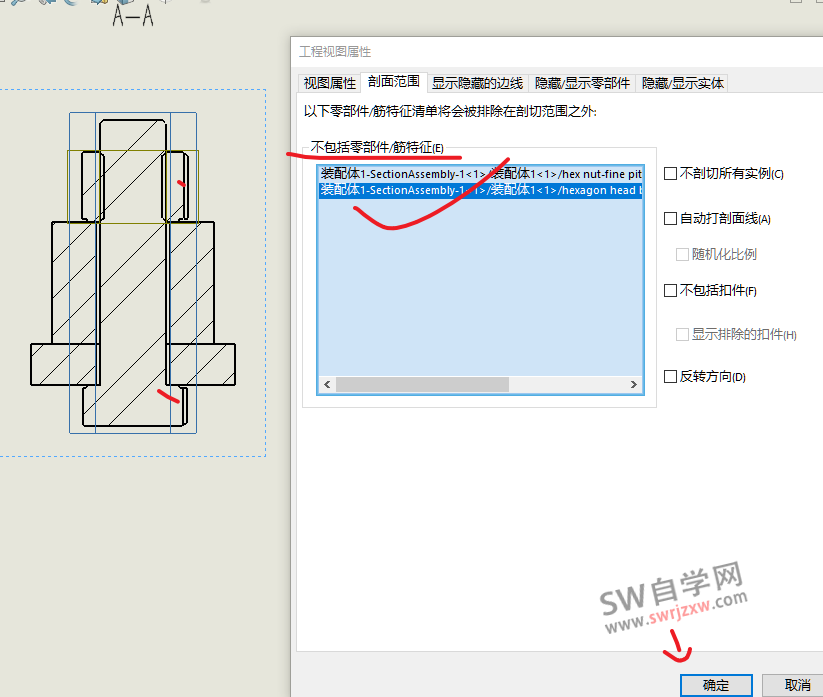Select the hex nut-fine pitch list entry
Viewport: 823px width, 697px height.
pyautogui.click(x=480, y=174)
